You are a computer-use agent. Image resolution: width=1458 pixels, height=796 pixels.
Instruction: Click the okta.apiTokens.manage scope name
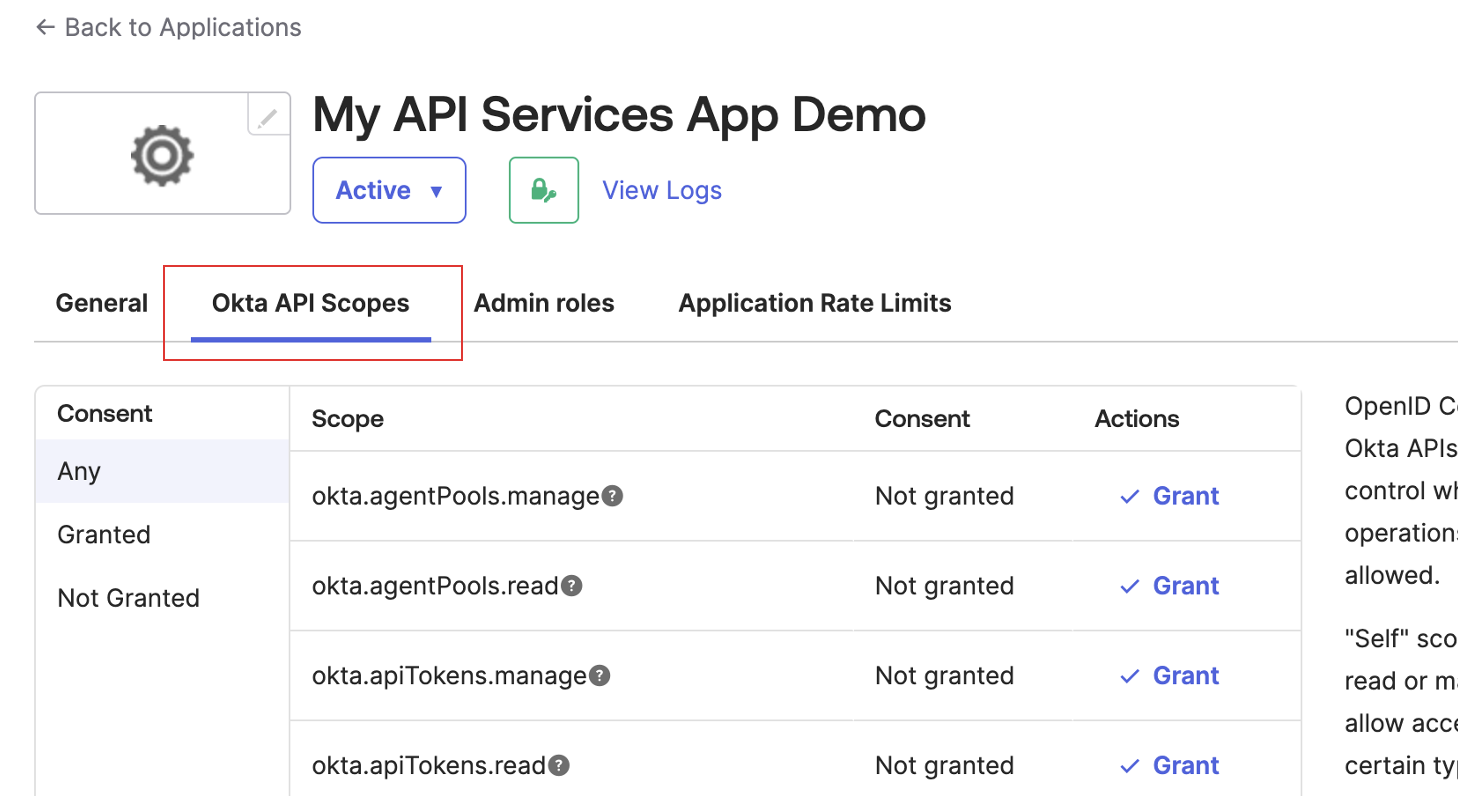tap(449, 676)
